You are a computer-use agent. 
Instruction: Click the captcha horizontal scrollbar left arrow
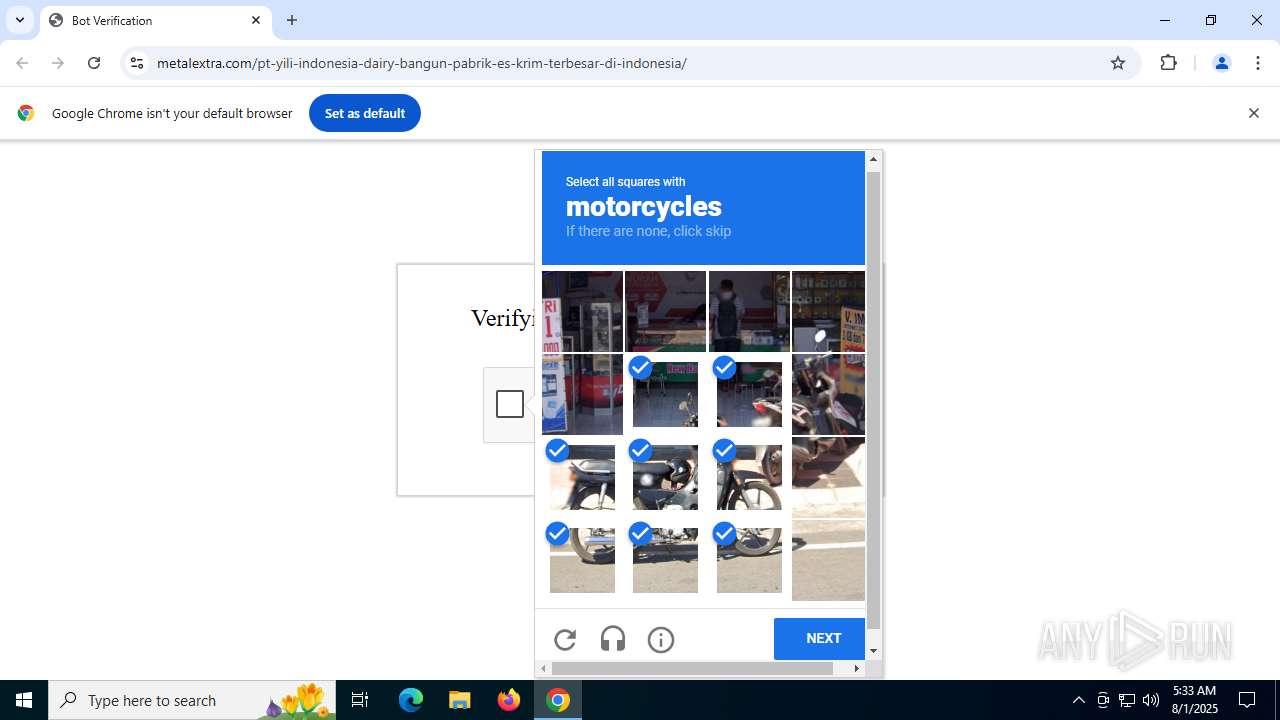544,668
